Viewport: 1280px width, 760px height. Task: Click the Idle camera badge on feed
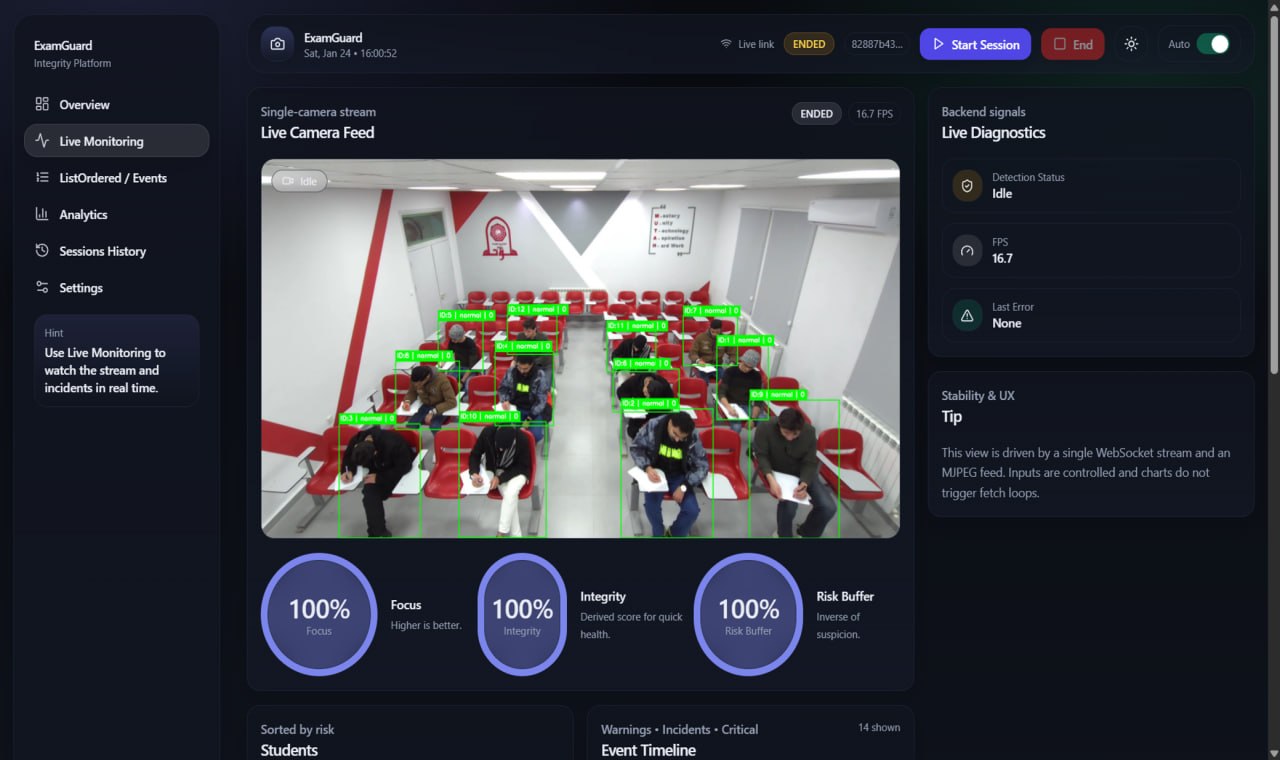tap(300, 181)
